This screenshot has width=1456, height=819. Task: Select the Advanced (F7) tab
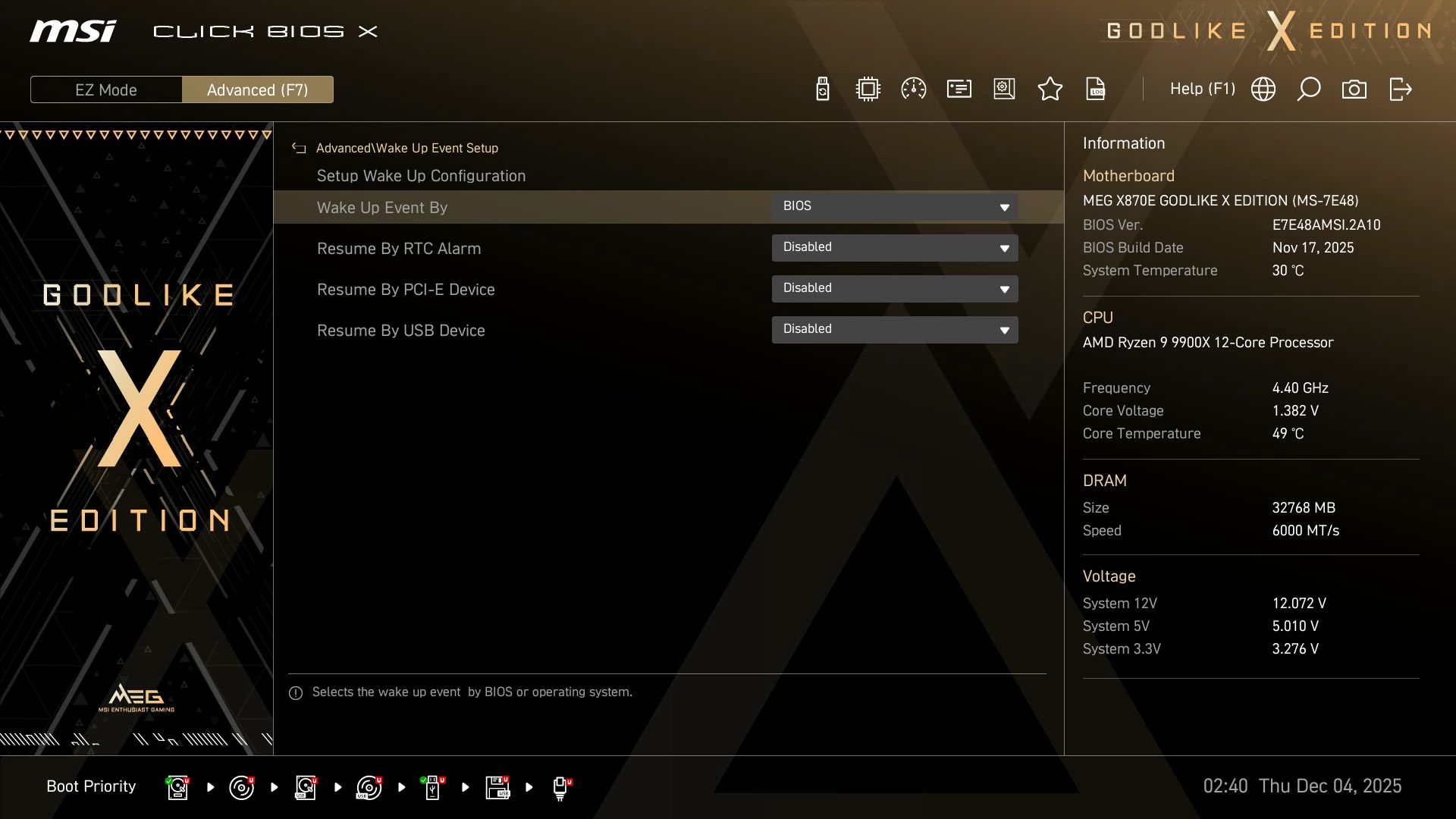tap(258, 89)
